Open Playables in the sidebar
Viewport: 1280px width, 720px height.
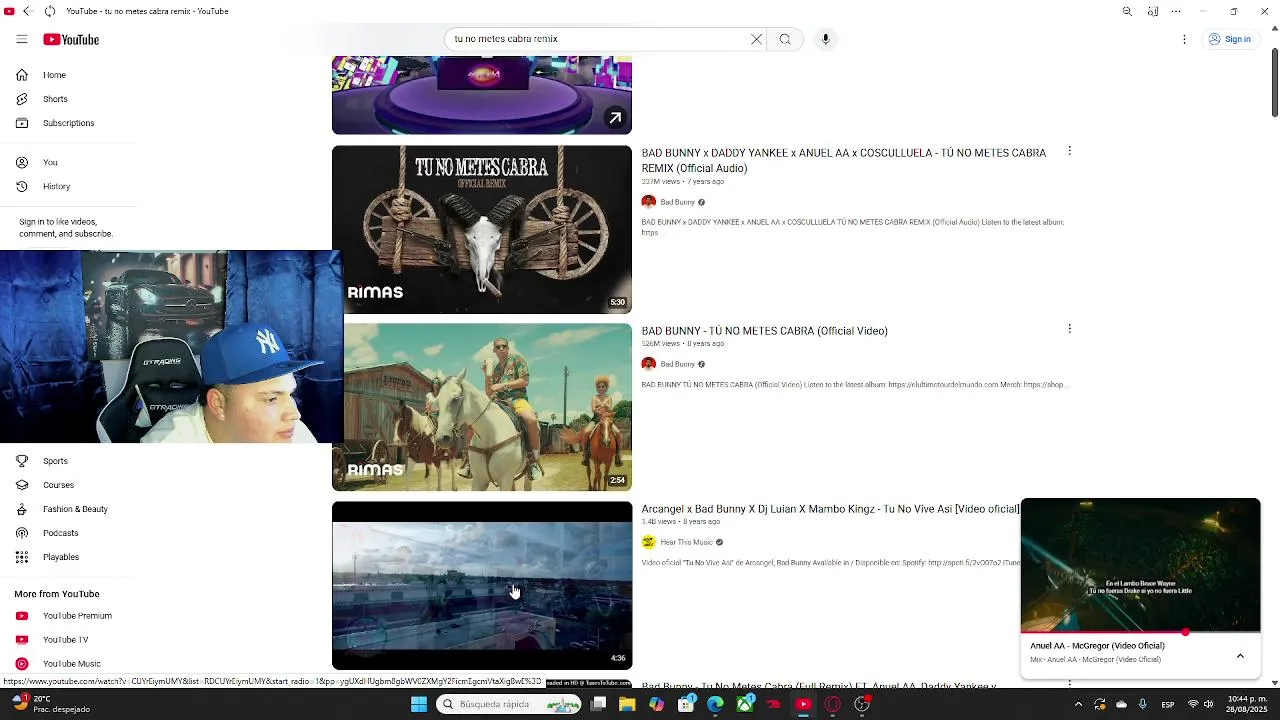(60, 557)
